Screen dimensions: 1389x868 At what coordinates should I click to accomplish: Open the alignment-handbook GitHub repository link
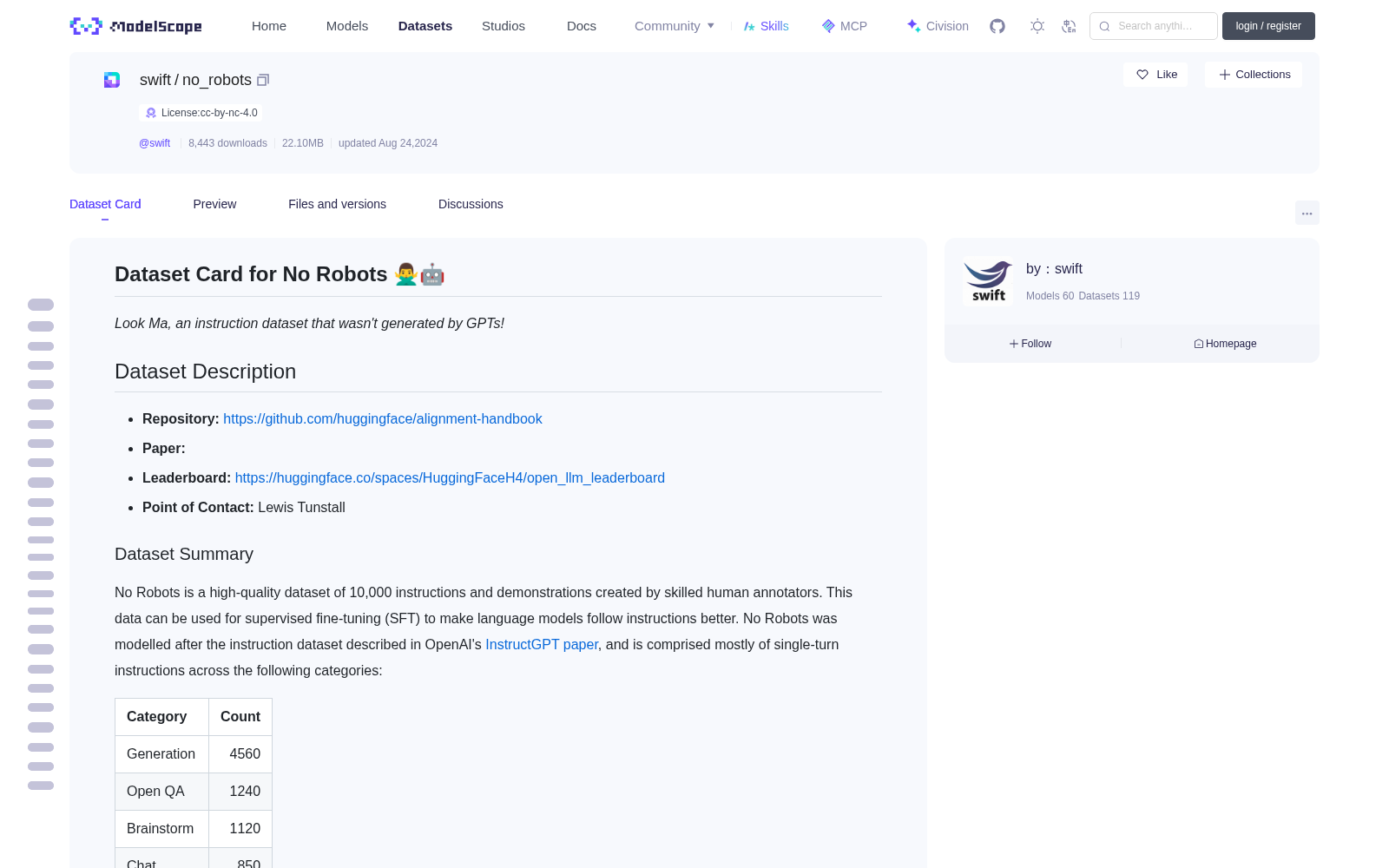pyautogui.click(x=383, y=418)
